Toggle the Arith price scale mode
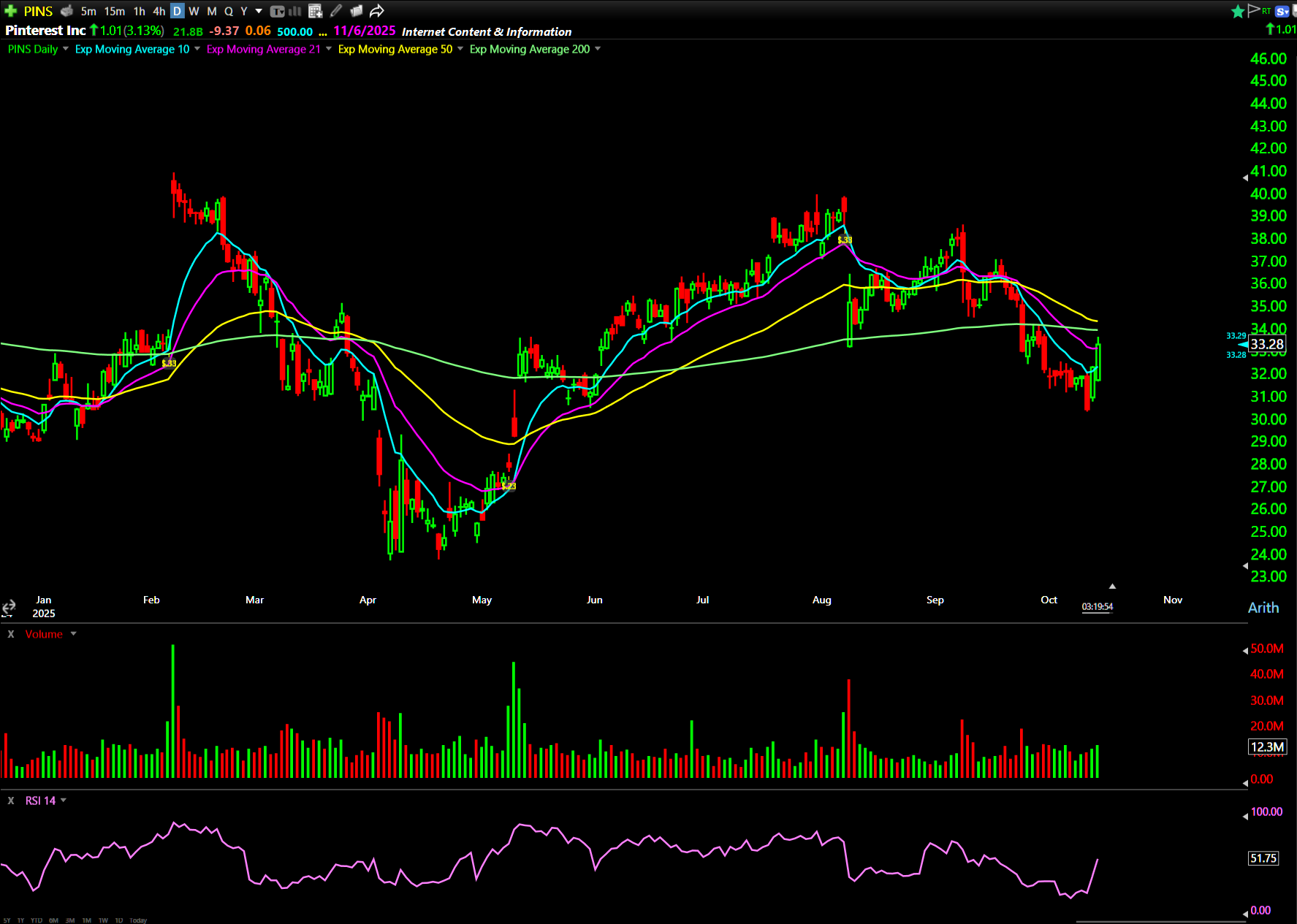 (x=1263, y=608)
